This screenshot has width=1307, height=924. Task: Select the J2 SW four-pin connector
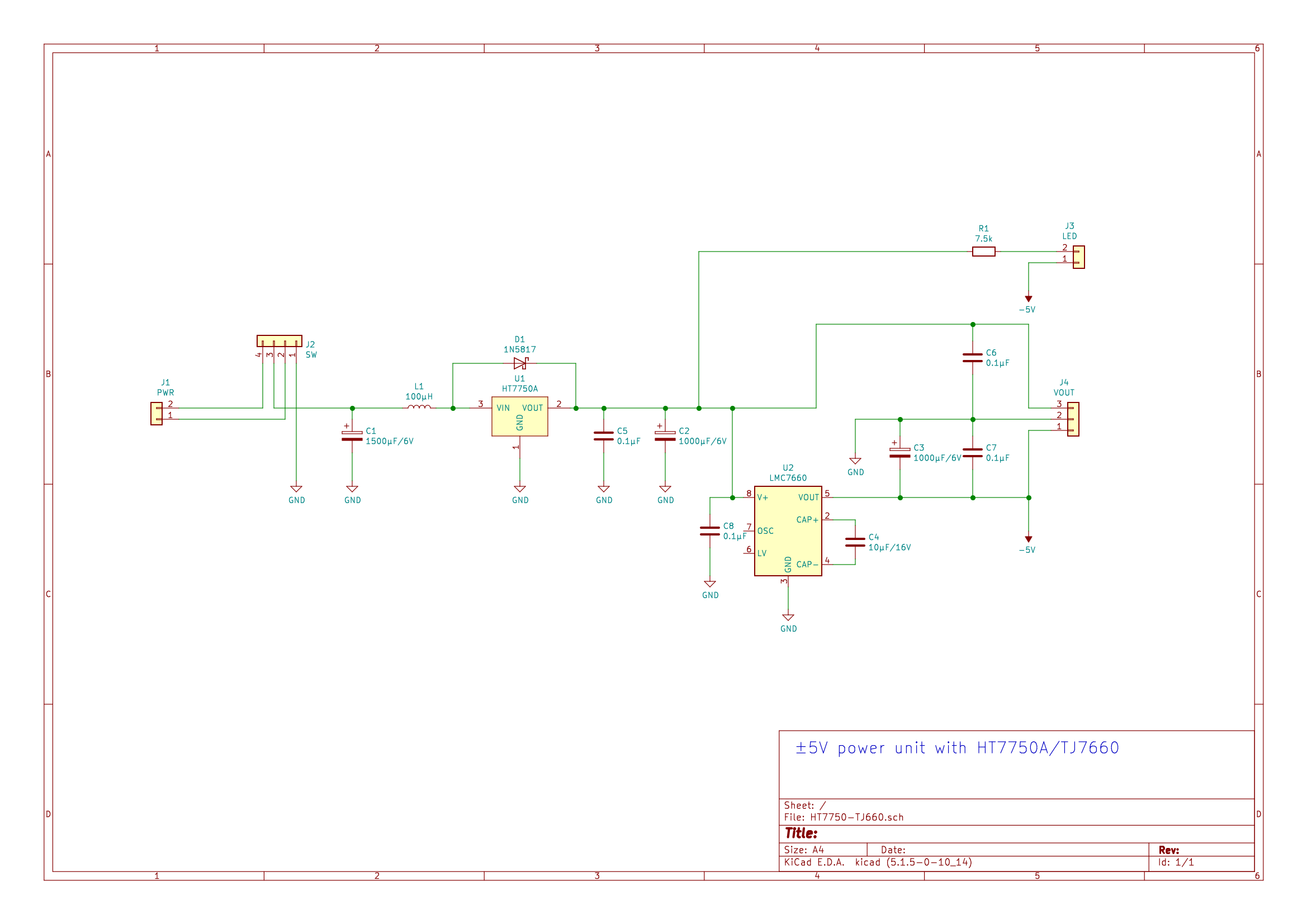pyautogui.click(x=279, y=341)
